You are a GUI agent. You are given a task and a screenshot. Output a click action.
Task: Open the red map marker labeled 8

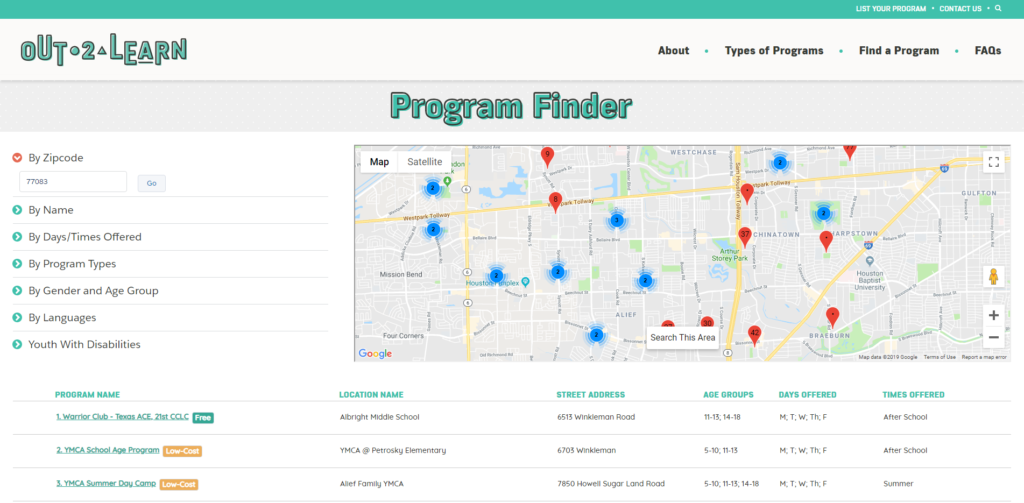point(555,202)
